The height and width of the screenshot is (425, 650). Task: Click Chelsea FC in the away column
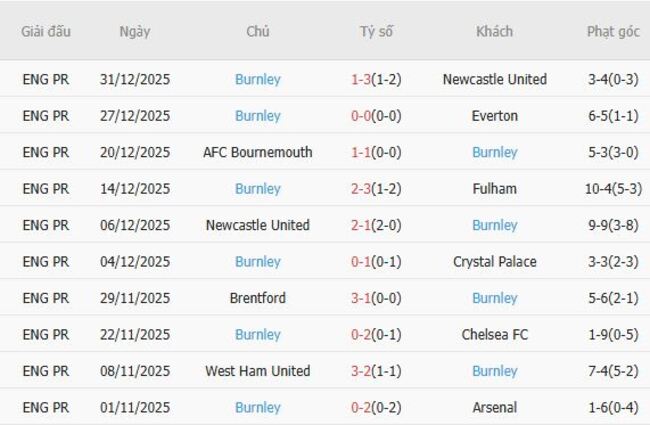(494, 335)
